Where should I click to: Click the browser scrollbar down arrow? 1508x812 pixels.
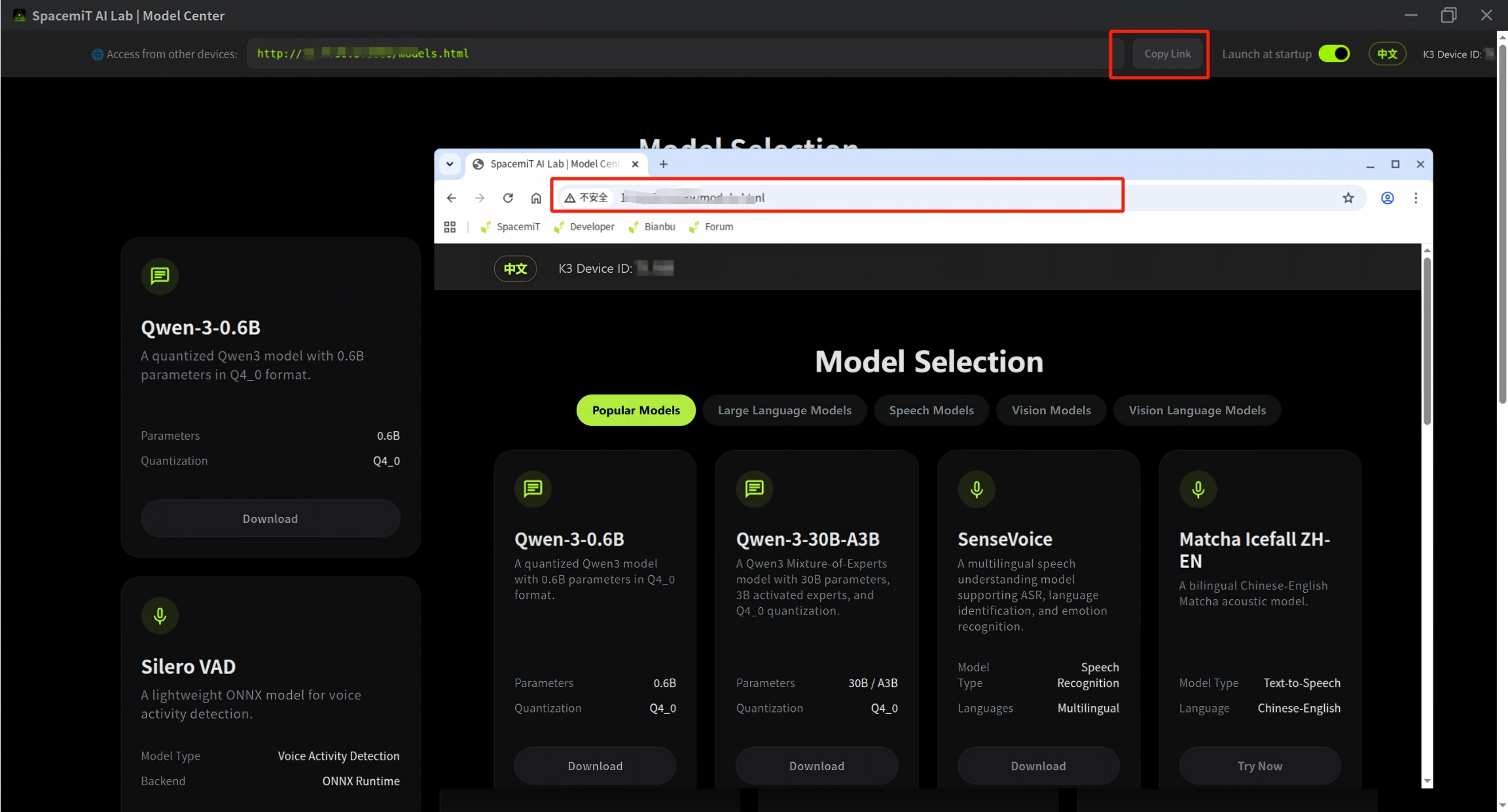click(x=1427, y=781)
